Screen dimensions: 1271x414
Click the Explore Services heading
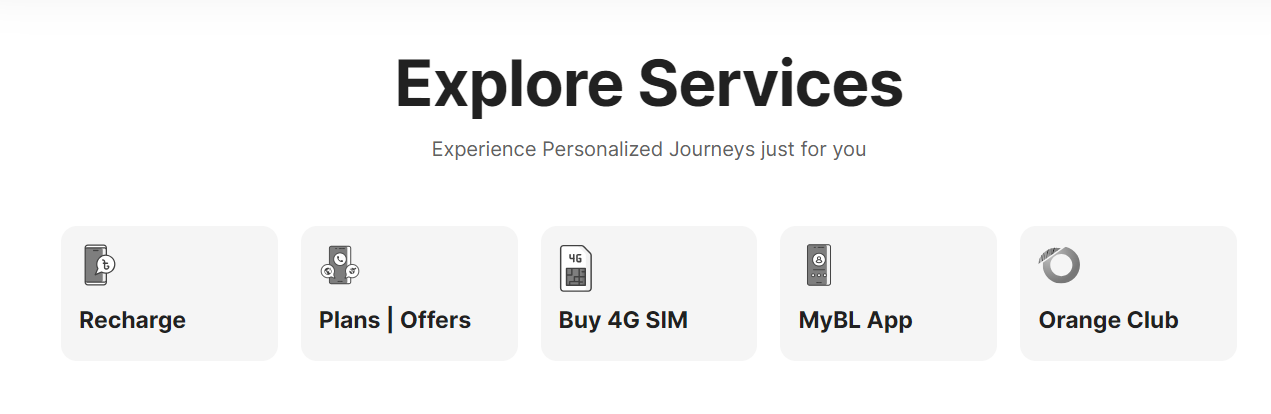(649, 84)
